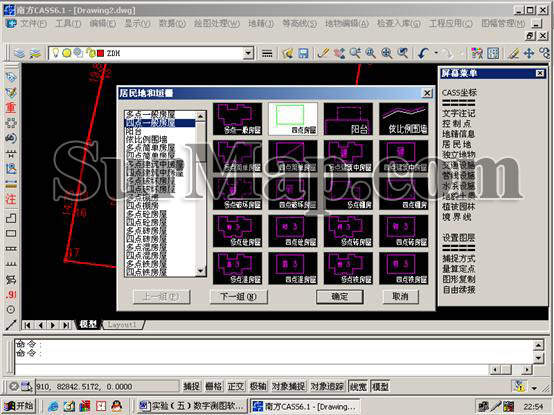Select the diagonal line tool in left toolbar

point(11,325)
